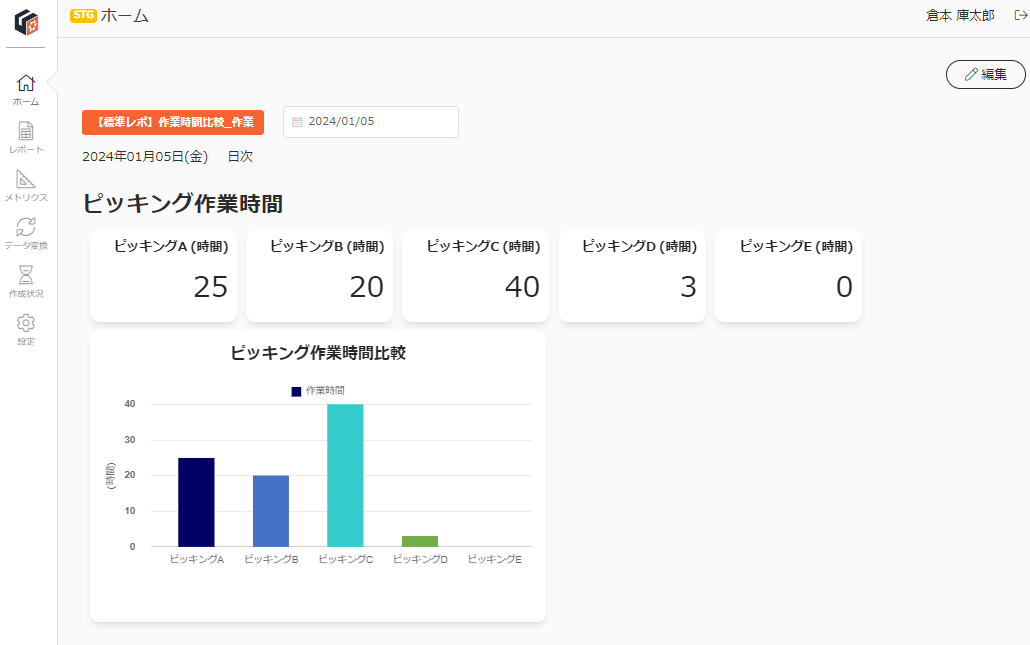Click the 日次 daily label
The height and width of the screenshot is (645, 1030).
pyautogui.click(x=240, y=156)
